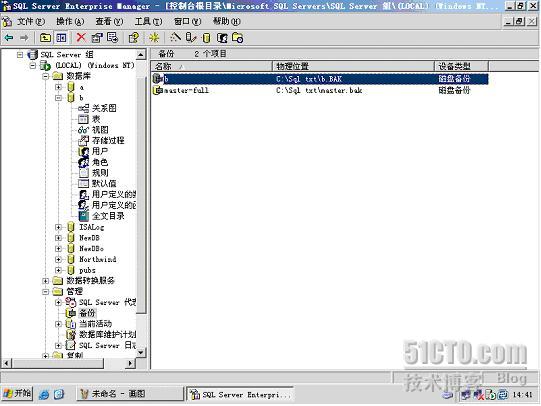Open the 窗口(W) menu

point(187,21)
